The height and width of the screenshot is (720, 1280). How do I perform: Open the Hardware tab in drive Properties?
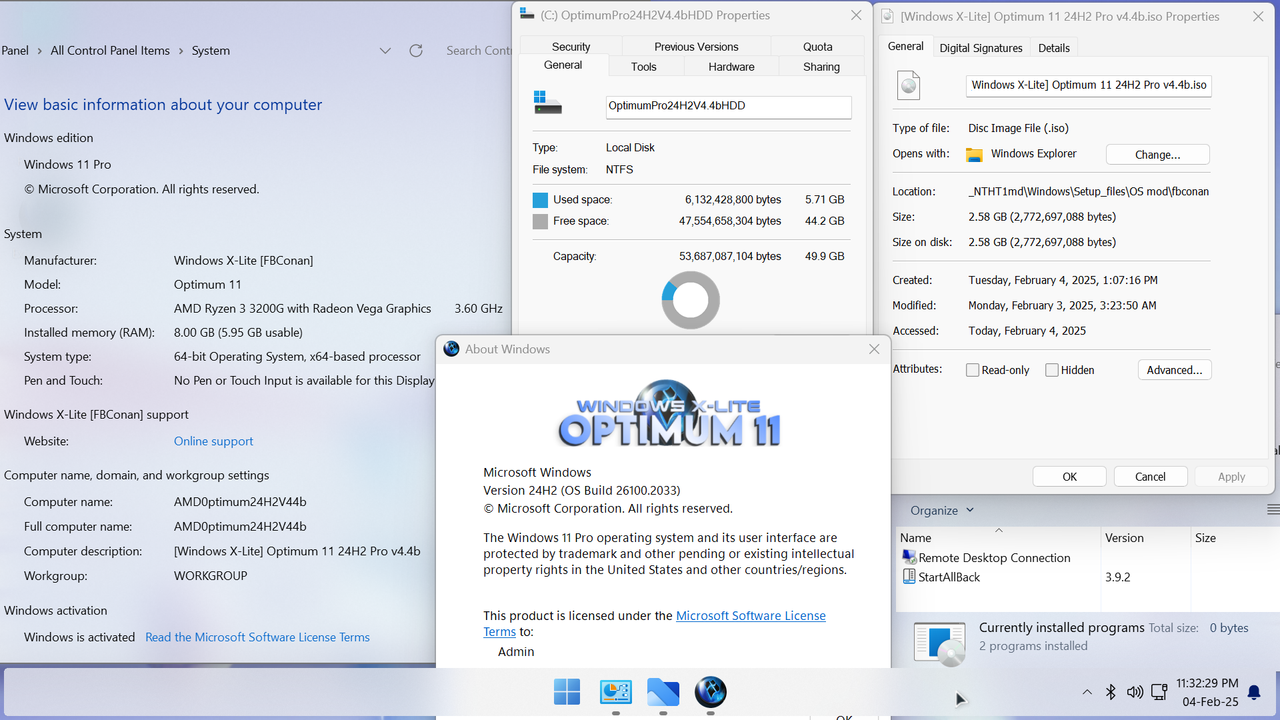pos(731,66)
